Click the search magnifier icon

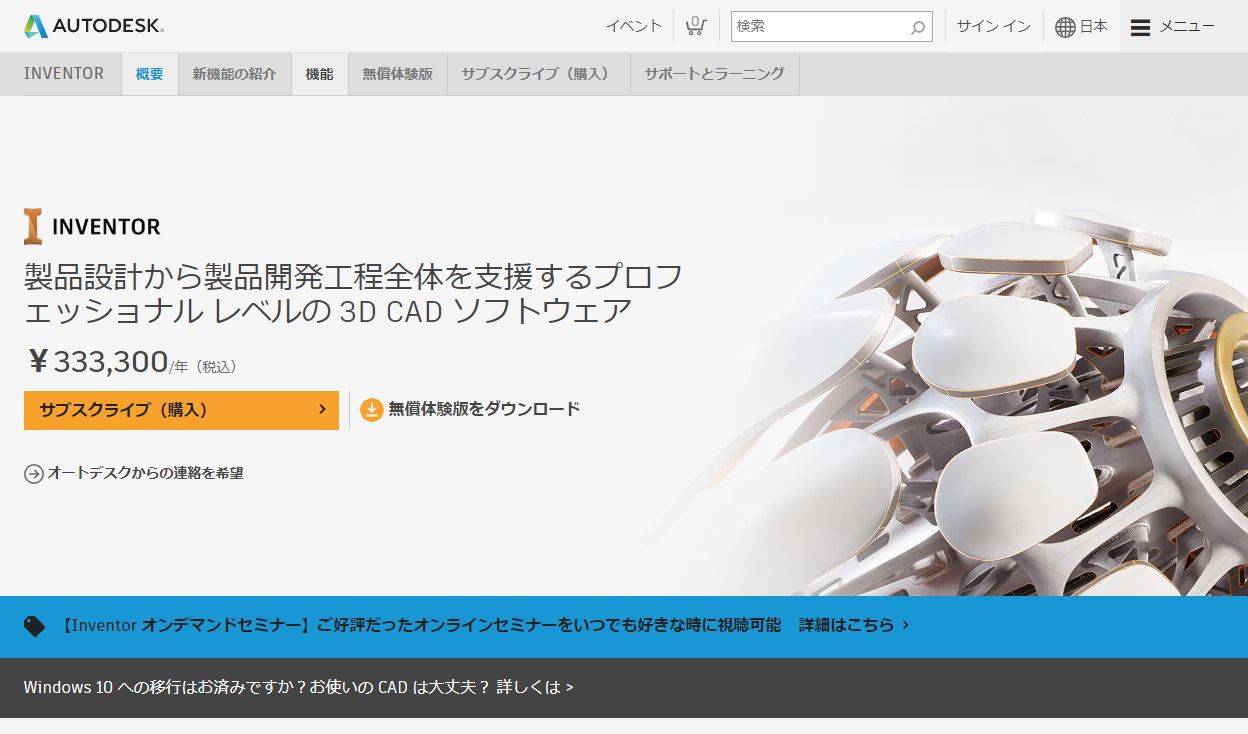917,27
